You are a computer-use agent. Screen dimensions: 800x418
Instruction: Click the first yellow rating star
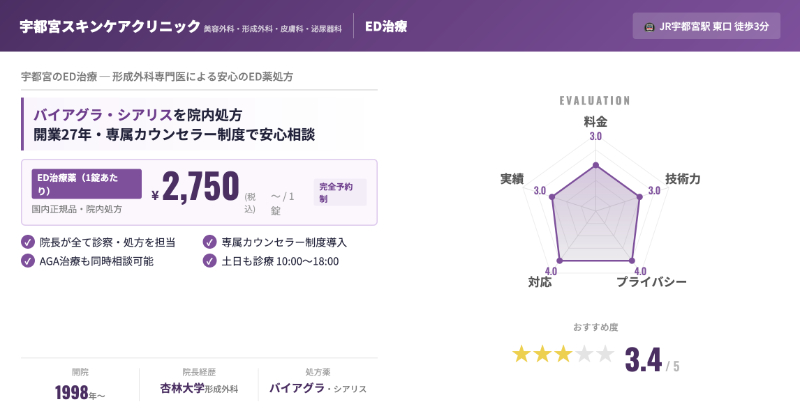click(521, 354)
